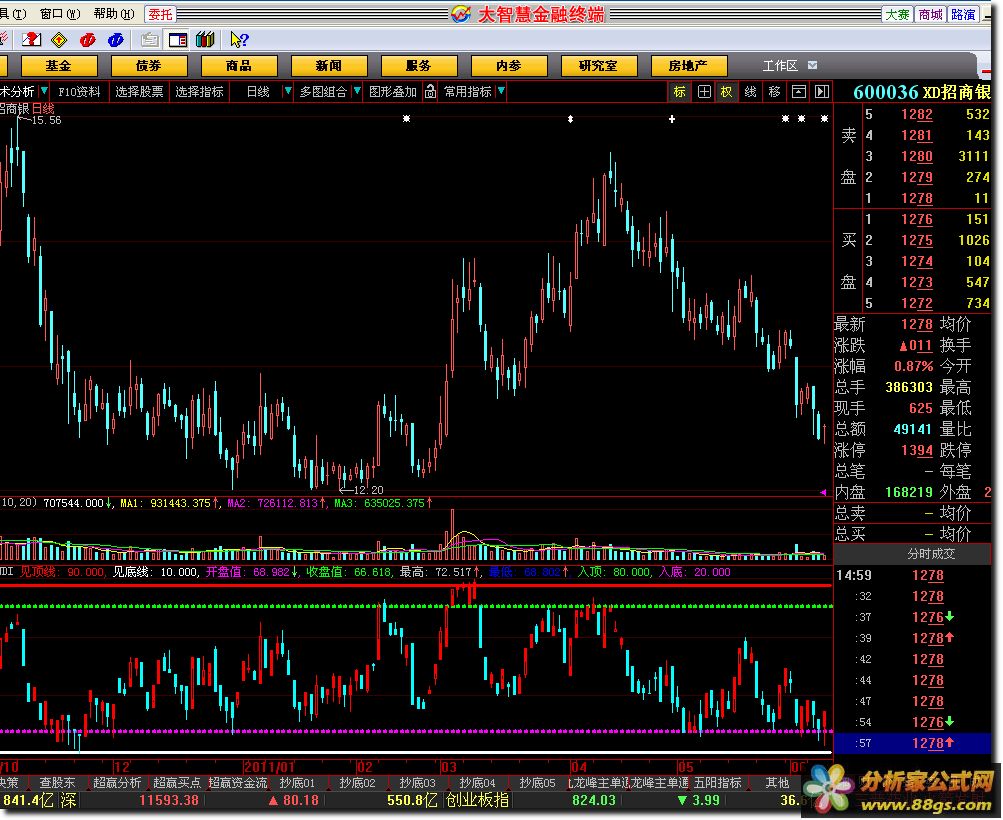Click the highlighted :57 trade row
Viewport: 1003px width, 820px height.
913,743
